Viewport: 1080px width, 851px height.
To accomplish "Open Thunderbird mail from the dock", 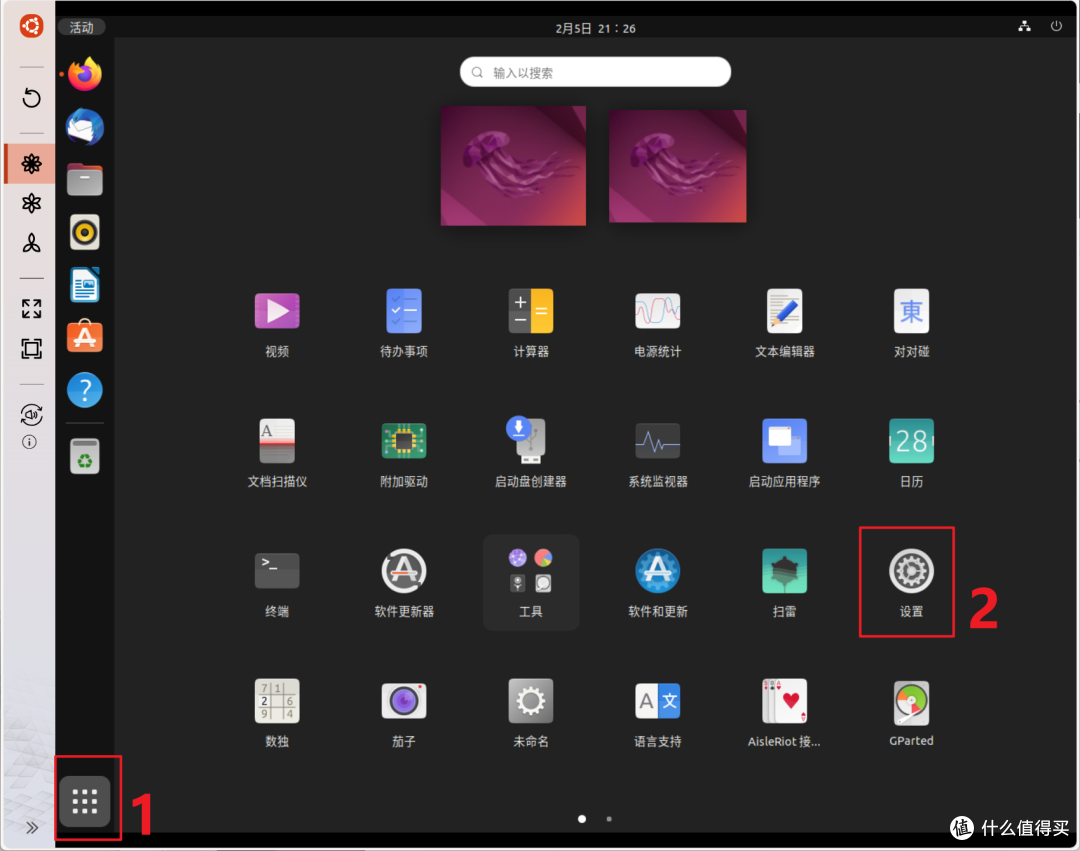I will pyautogui.click(x=84, y=126).
